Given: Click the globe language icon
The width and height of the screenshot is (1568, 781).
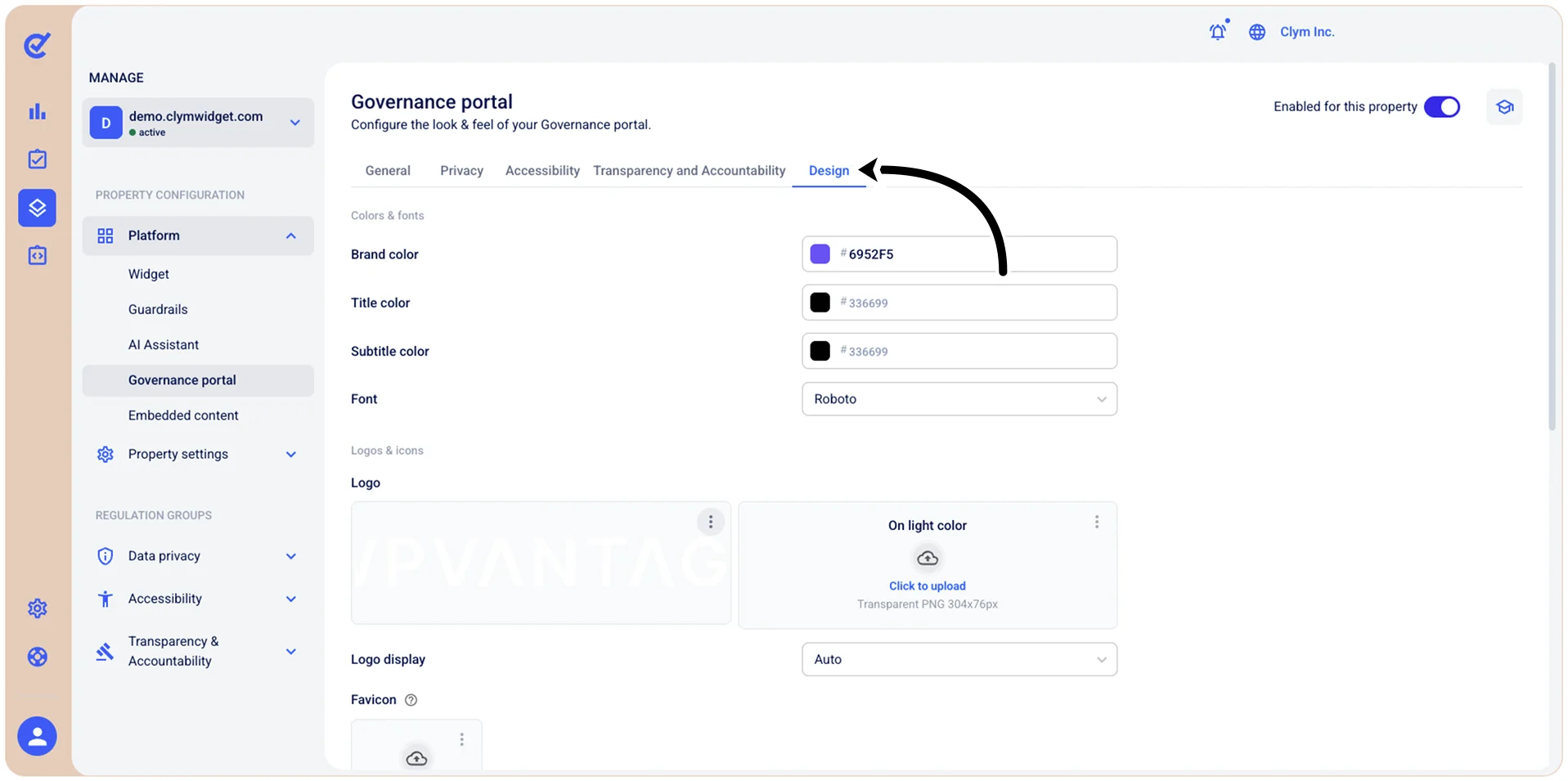Looking at the screenshot, I should click(1257, 32).
